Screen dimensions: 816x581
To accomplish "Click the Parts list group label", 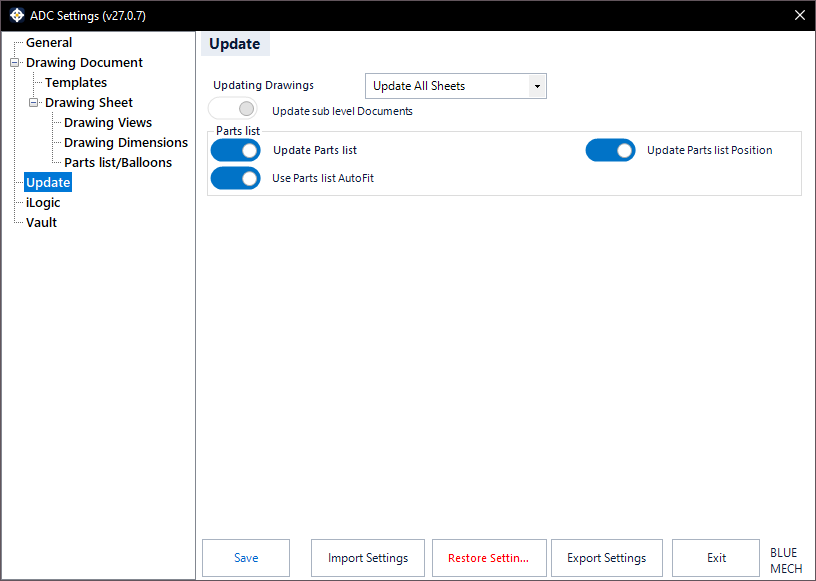I will [238, 131].
